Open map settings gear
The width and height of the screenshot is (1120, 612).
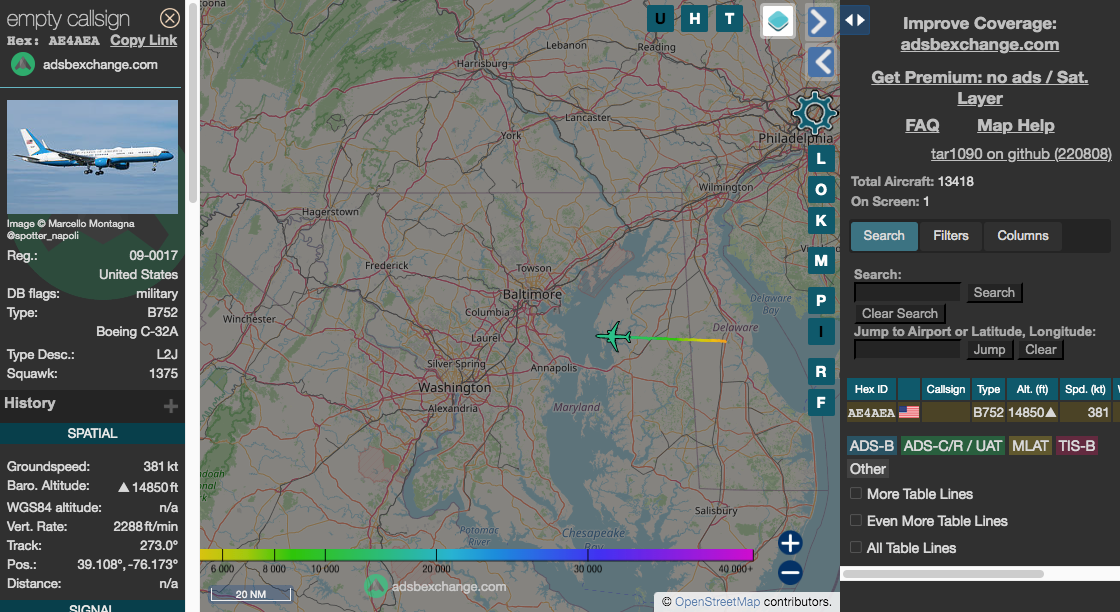(x=814, y=113)
